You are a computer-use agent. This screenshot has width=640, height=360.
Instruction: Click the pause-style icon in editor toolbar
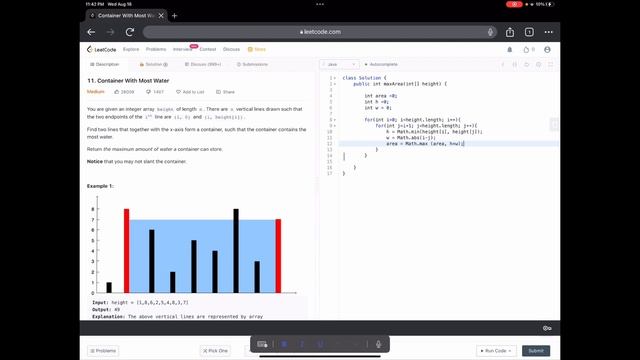coord(515,64)
